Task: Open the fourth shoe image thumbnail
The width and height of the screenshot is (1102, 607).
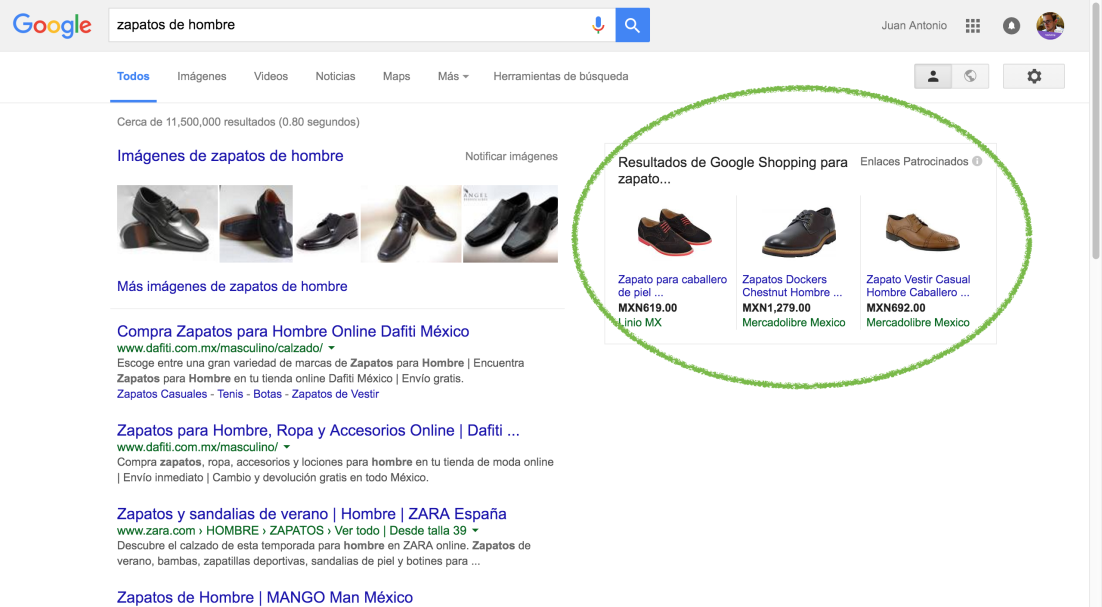Action: pyautogui.click(x=411, y=223)
